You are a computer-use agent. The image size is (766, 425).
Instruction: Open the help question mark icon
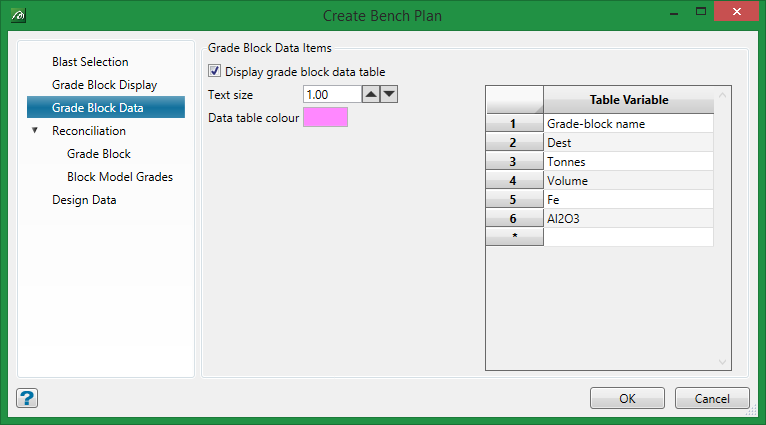[x=27, y=398]
